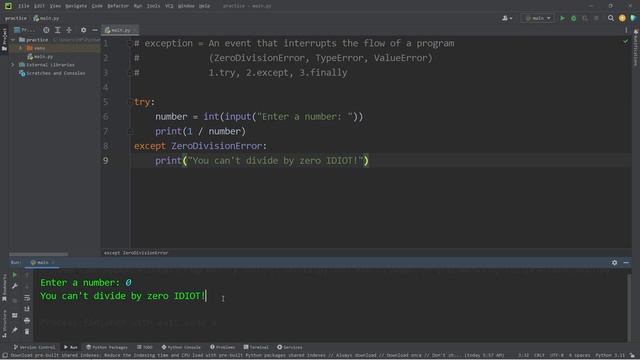The width and height of the screenshot is (640, 360).
Task: Click the Project panel horizontal scrollbar
Action: (38, 254)
